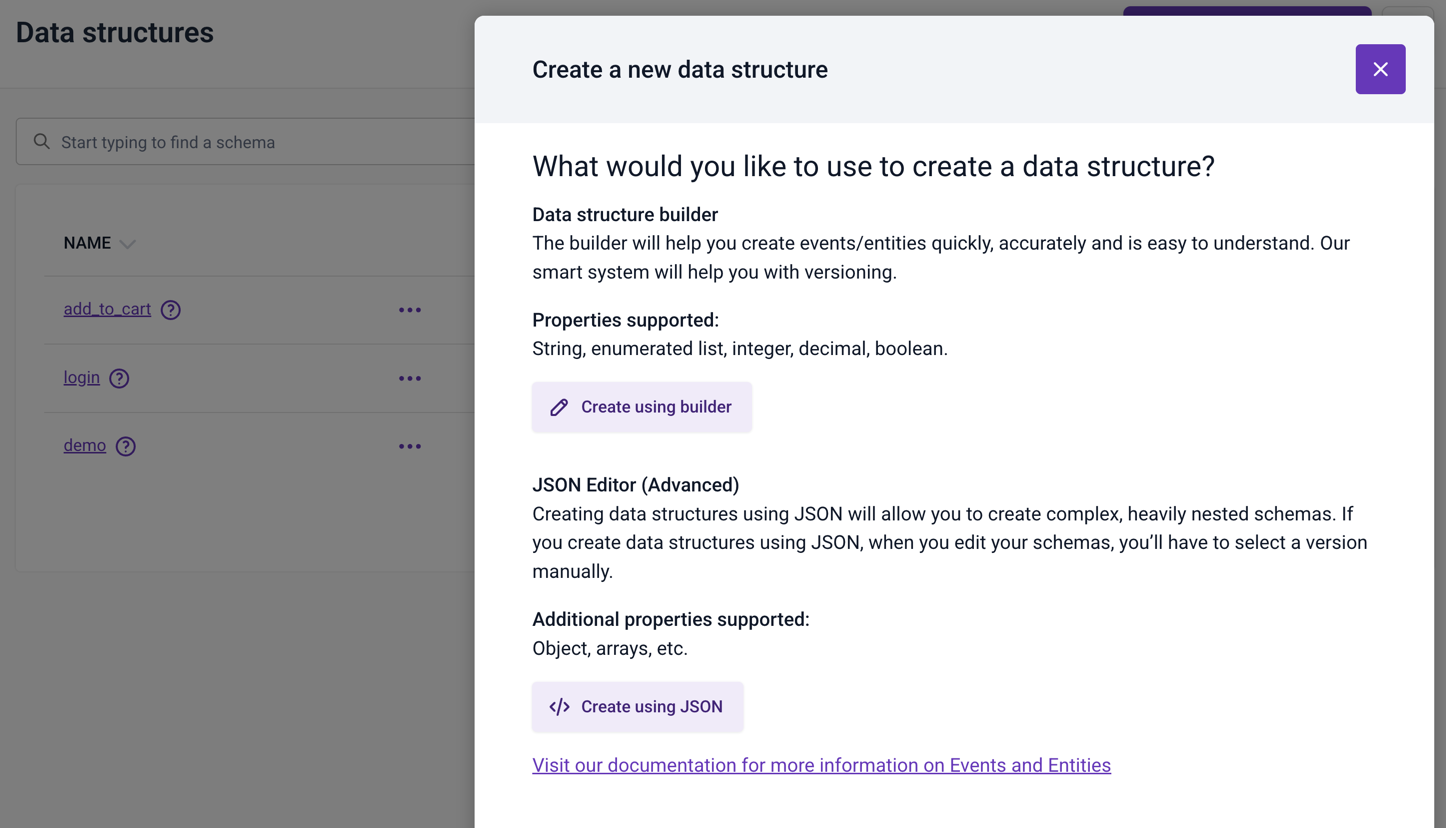The width and height of the screenshot is (1446, 828).
Task: Choose Create using JSON
Action: click(x=637, y=707)
